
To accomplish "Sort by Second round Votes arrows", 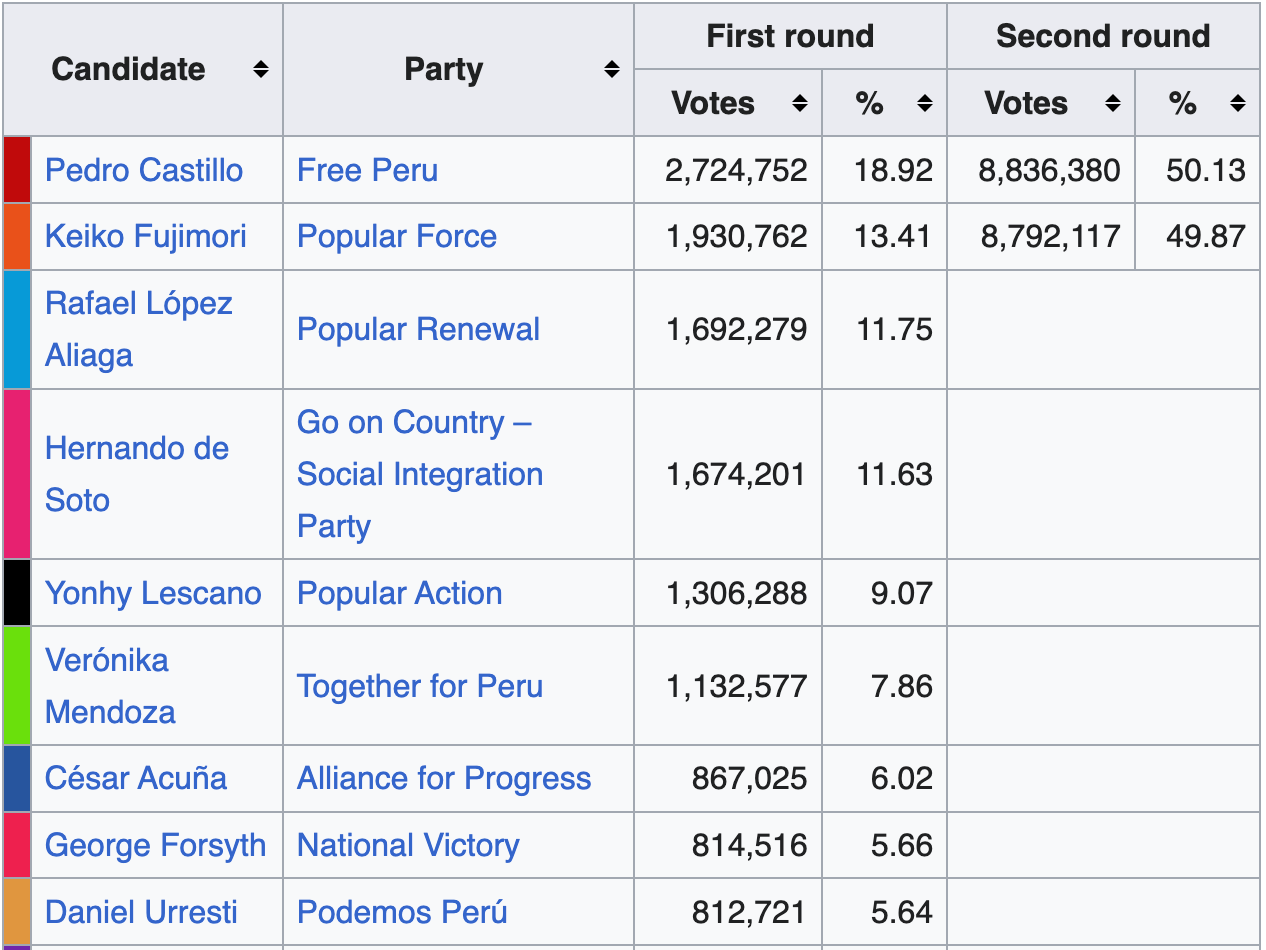I will [1112, 103].
